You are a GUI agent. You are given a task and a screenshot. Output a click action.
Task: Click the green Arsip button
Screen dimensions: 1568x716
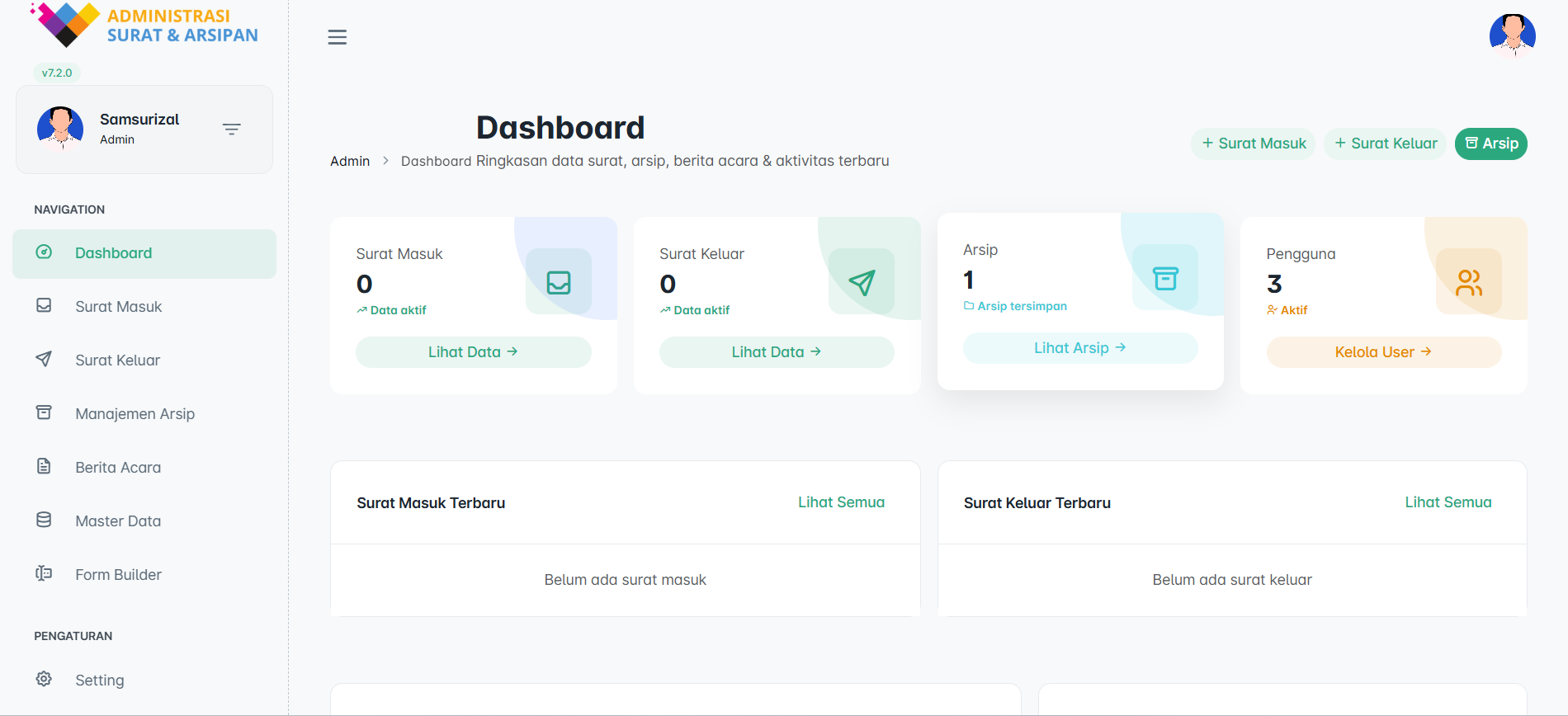click(1490, 144)
